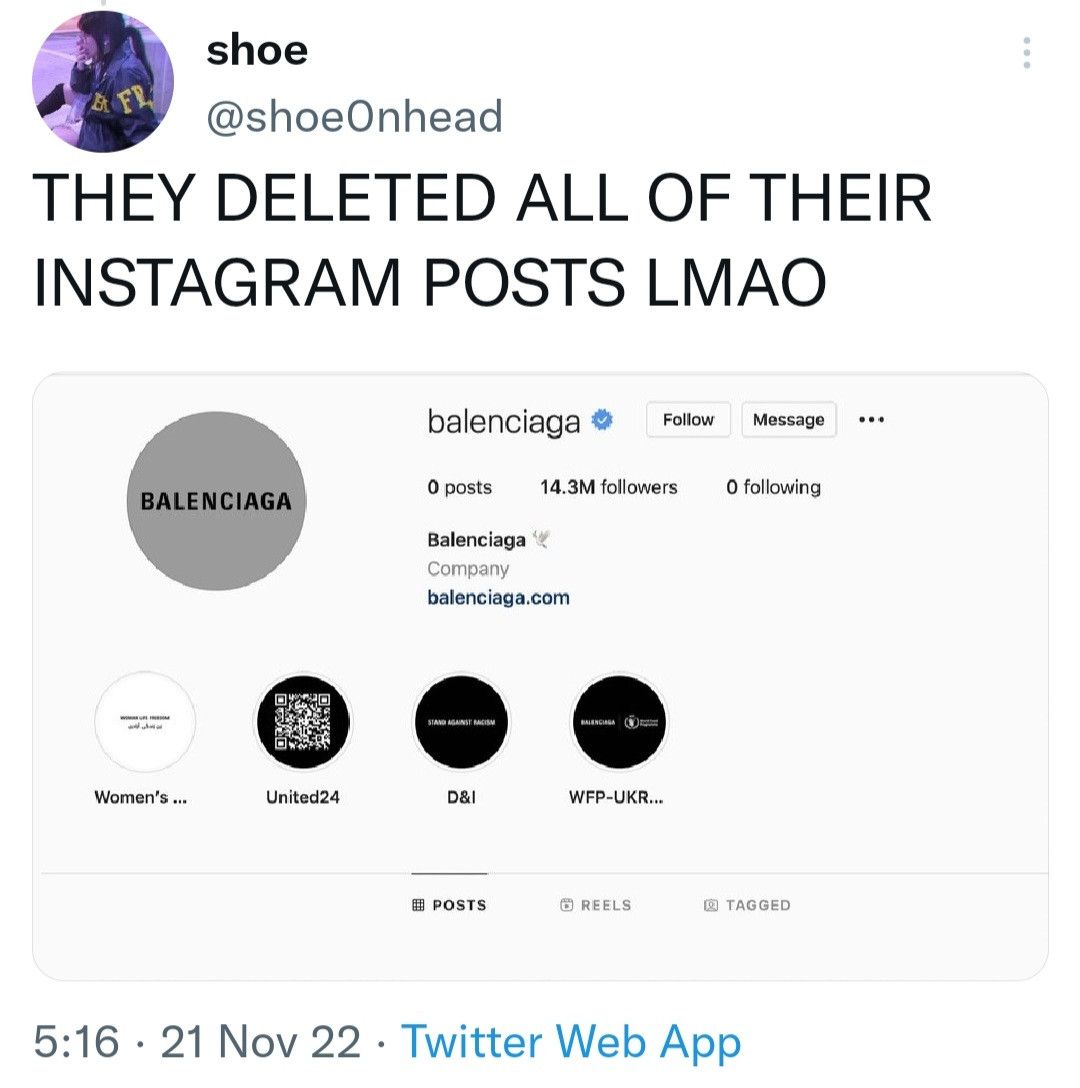Click shoe's profile avatar picture
The width and height of the screenshot is (1080, 1088).
(103, 81)
